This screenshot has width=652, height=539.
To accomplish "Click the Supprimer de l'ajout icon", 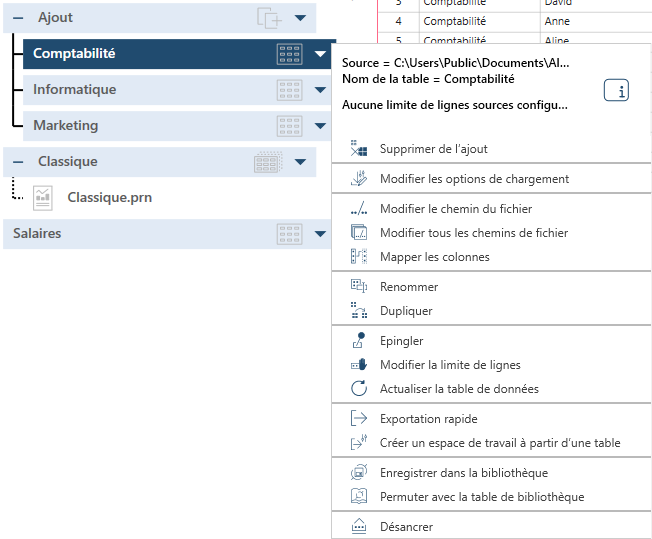I will coord(359,148).
